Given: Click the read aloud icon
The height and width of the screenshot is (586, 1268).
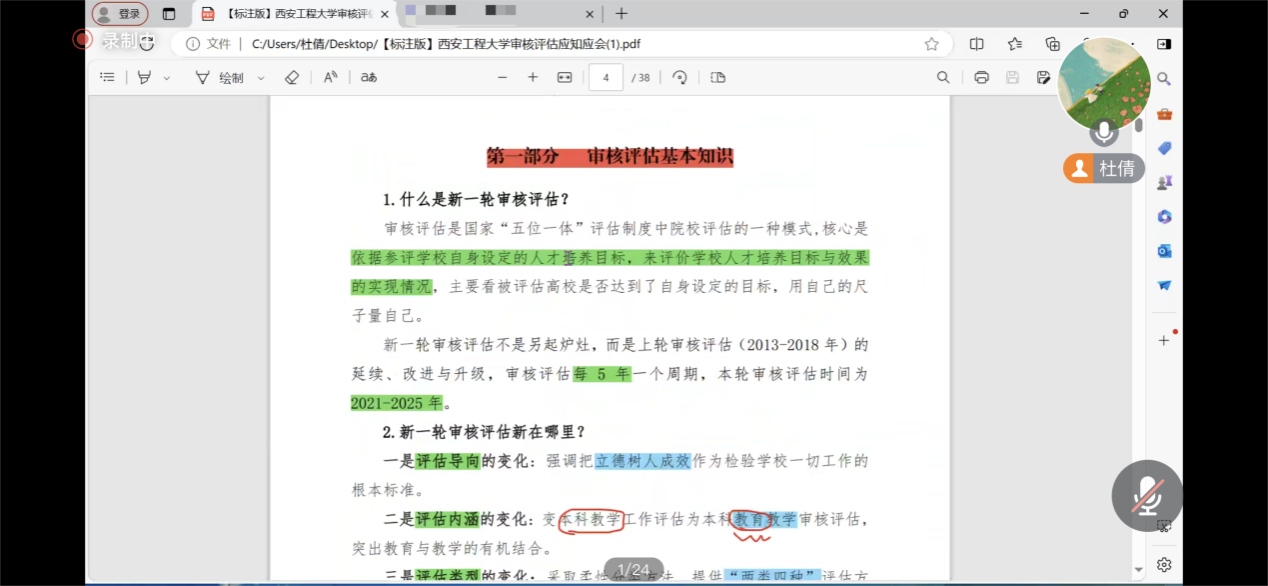Looking at the screenshot, I should 330,78.
